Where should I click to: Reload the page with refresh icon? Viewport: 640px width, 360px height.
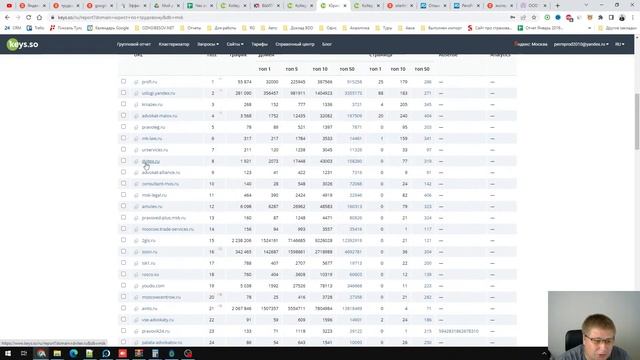(29, 18)
